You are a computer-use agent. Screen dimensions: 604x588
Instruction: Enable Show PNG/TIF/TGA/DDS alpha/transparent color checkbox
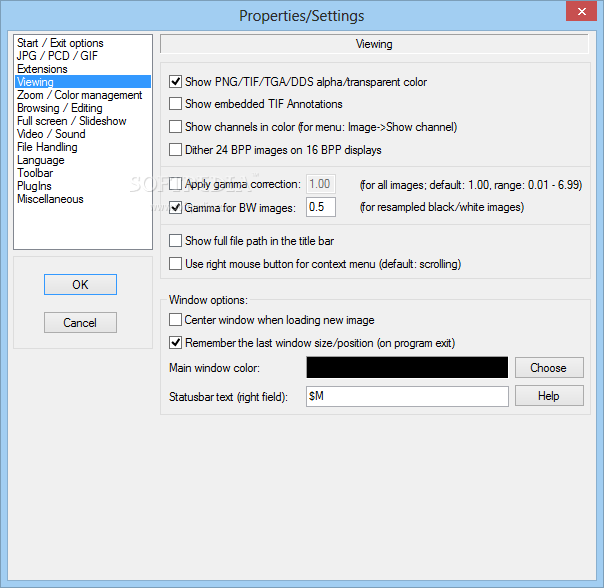point(175,82)
